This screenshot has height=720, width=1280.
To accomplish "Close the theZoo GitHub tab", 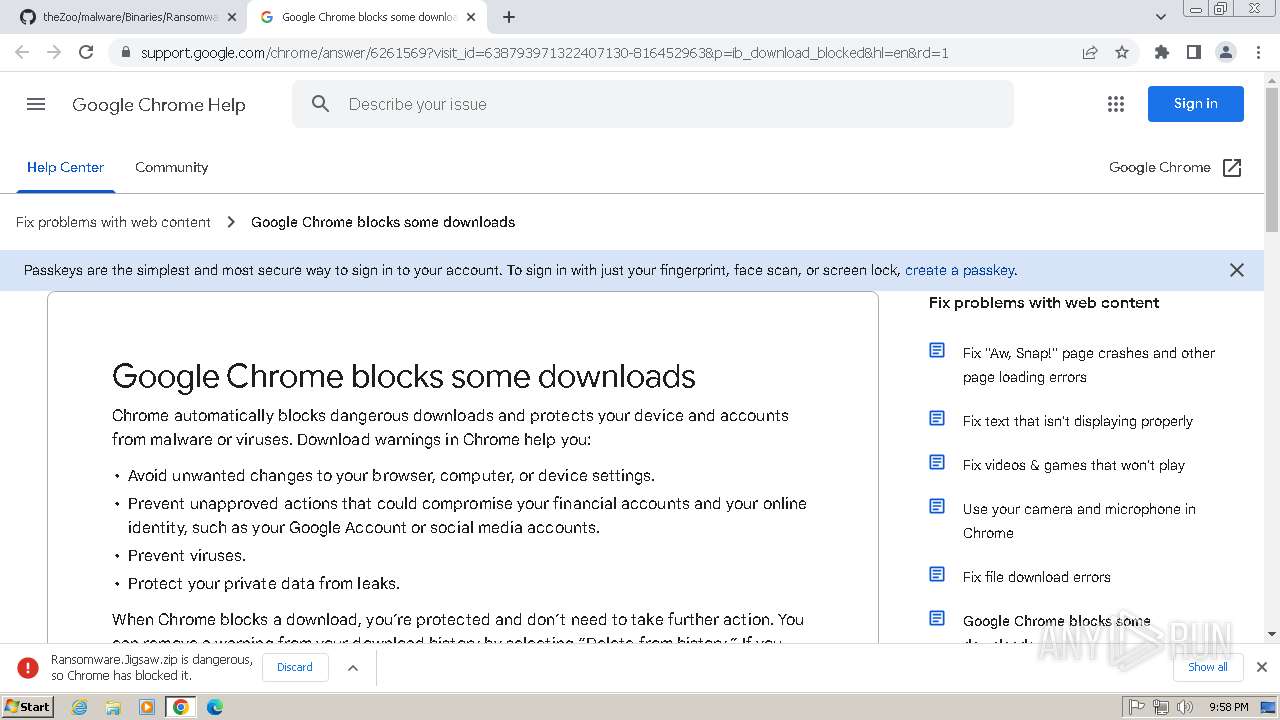I will tap(232, 17).
